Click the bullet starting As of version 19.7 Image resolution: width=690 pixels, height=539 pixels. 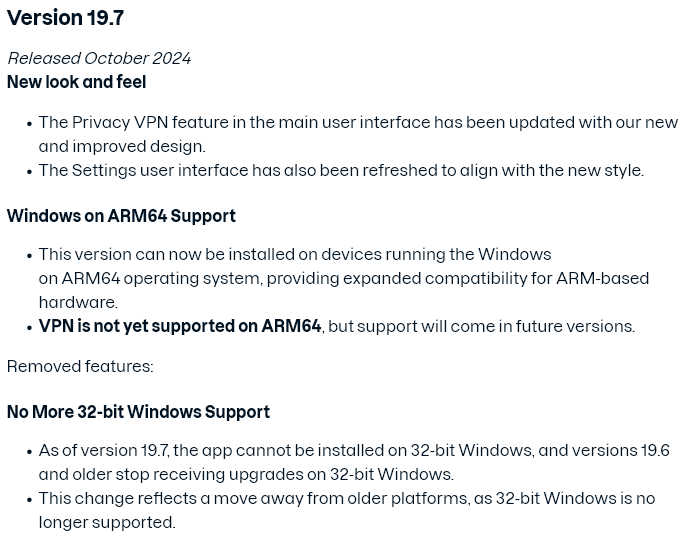[x=354, y=462]
